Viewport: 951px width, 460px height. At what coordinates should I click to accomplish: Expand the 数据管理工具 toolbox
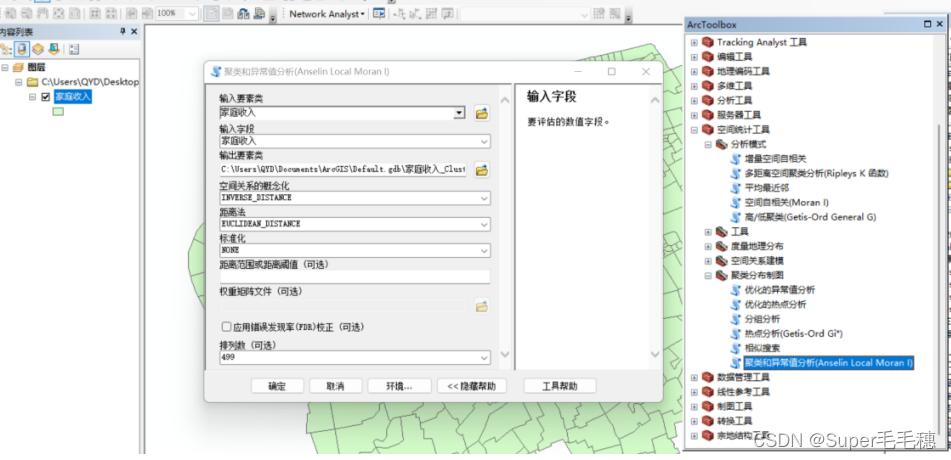click(x=694, y=377)
